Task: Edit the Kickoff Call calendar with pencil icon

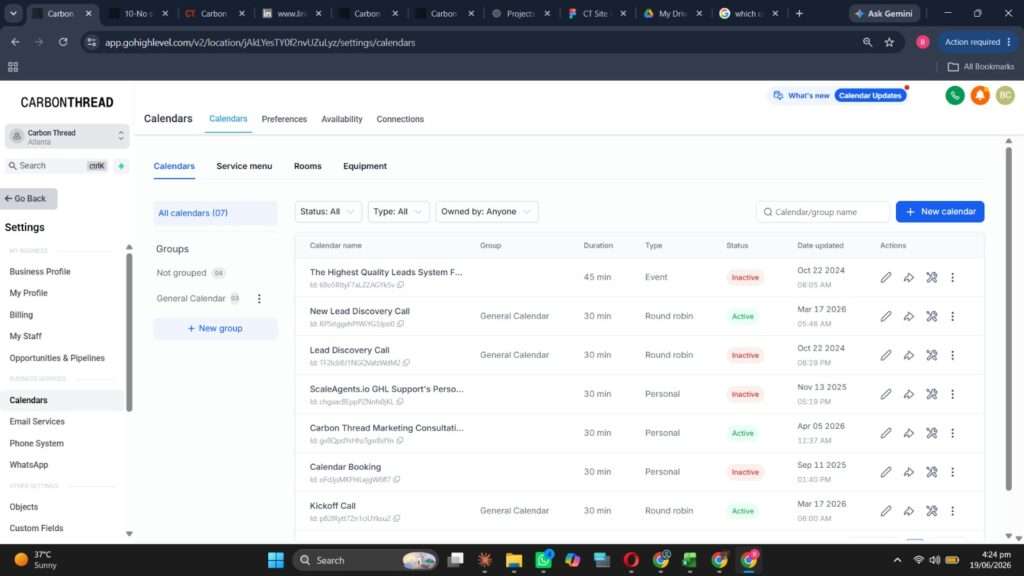Action: 886,511
